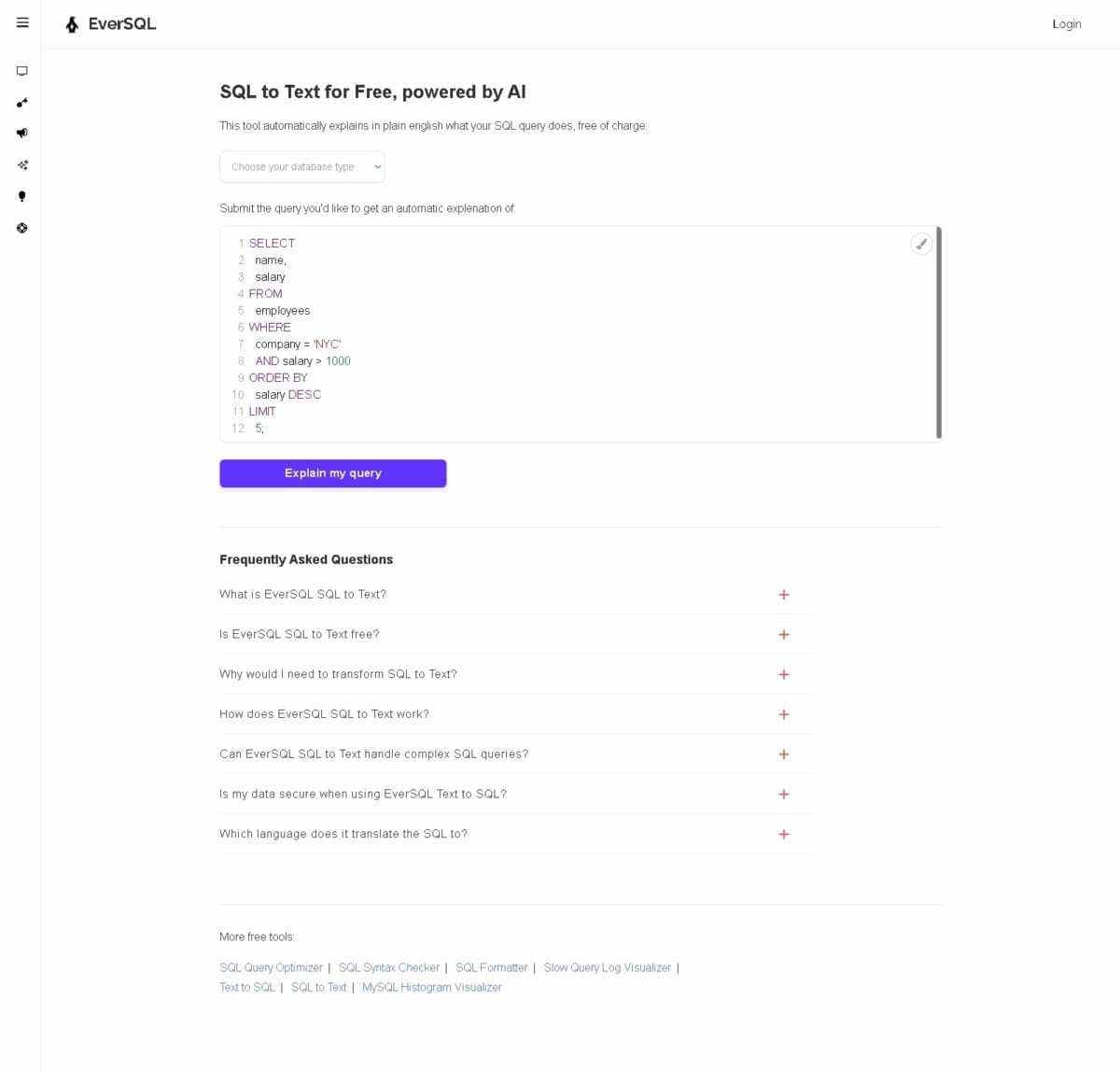Expand 'Which language does it translate' FAQ
1120x1071 pixels.
tap(783, 835)
